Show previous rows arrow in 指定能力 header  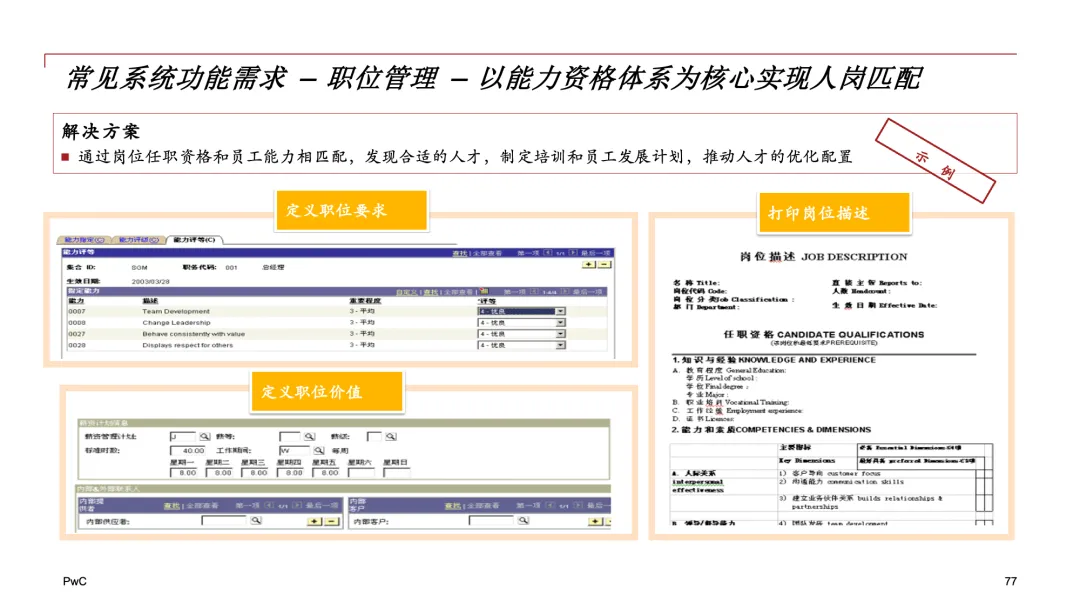pos(534,292)
